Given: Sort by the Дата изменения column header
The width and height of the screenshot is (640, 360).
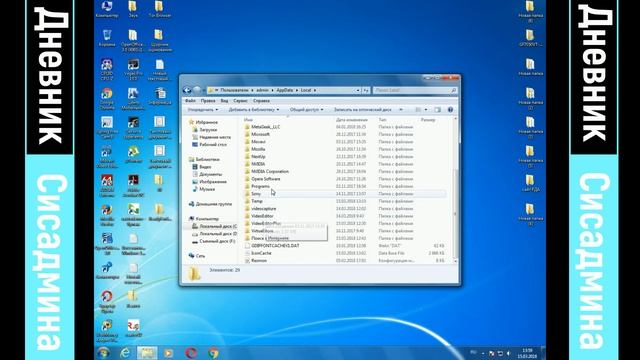Looking at the screenshot, I should [351, 120].
